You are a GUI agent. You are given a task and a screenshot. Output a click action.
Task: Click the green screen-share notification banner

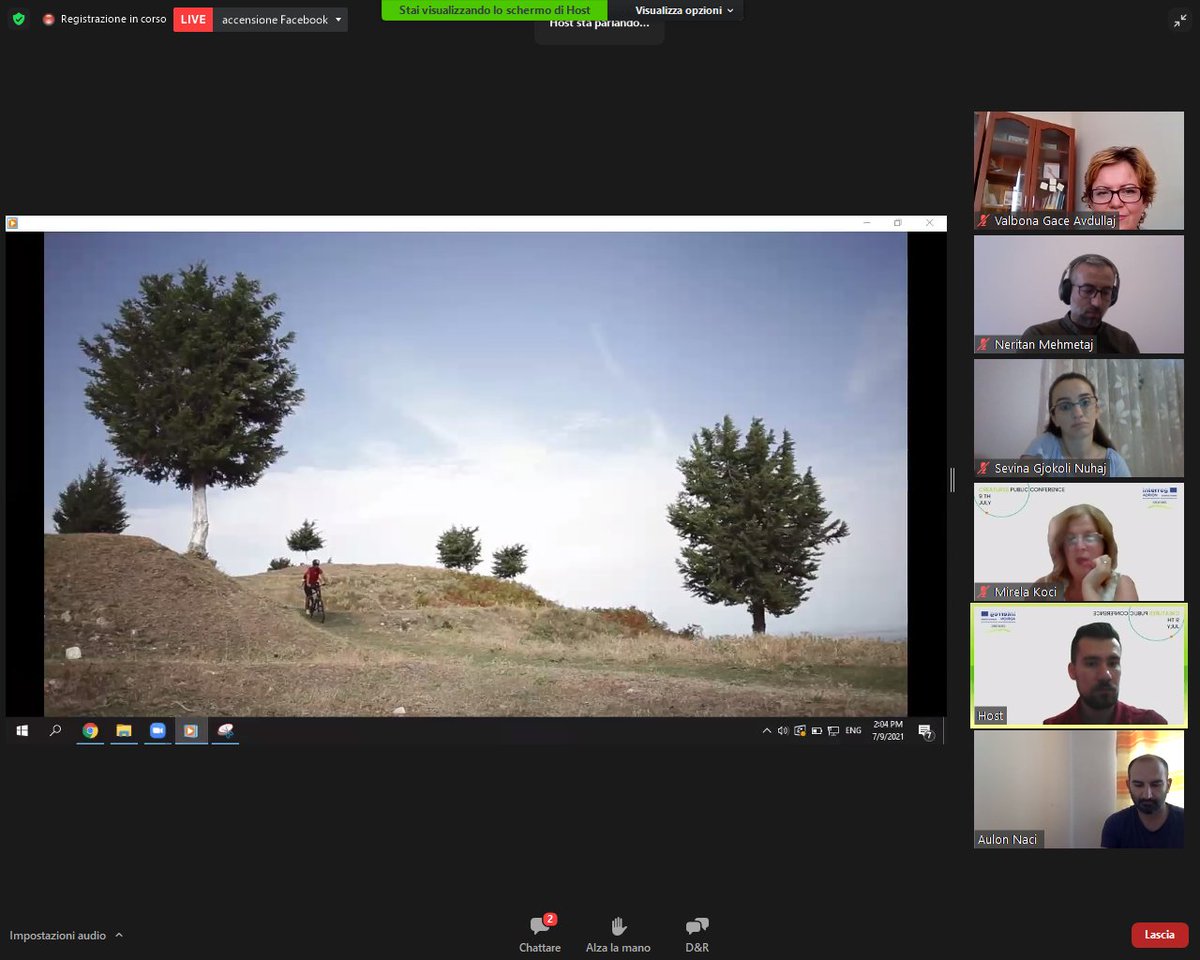point(494,10)
